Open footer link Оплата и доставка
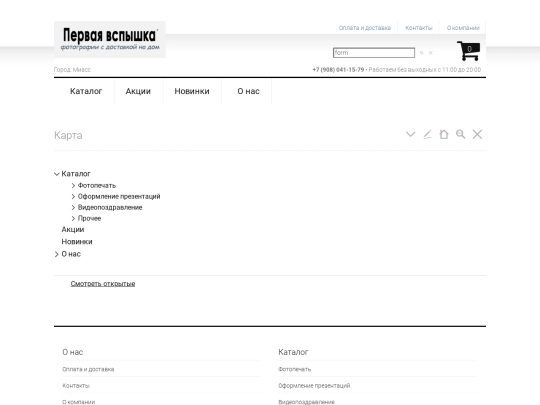This screenshot has height=405, width=540. (x=88, y=369)
